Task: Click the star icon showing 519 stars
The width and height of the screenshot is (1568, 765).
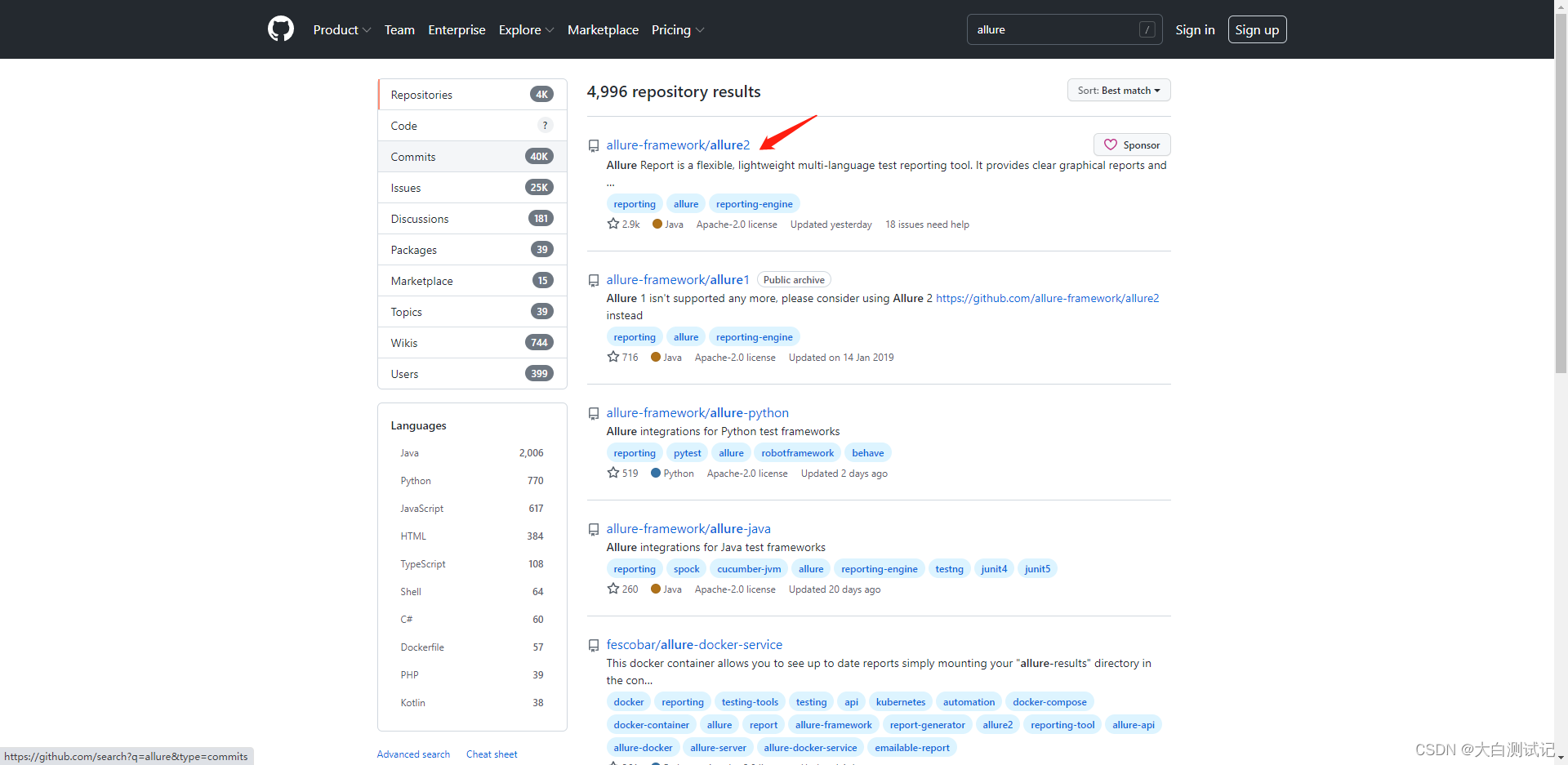Action: point(612,473)
